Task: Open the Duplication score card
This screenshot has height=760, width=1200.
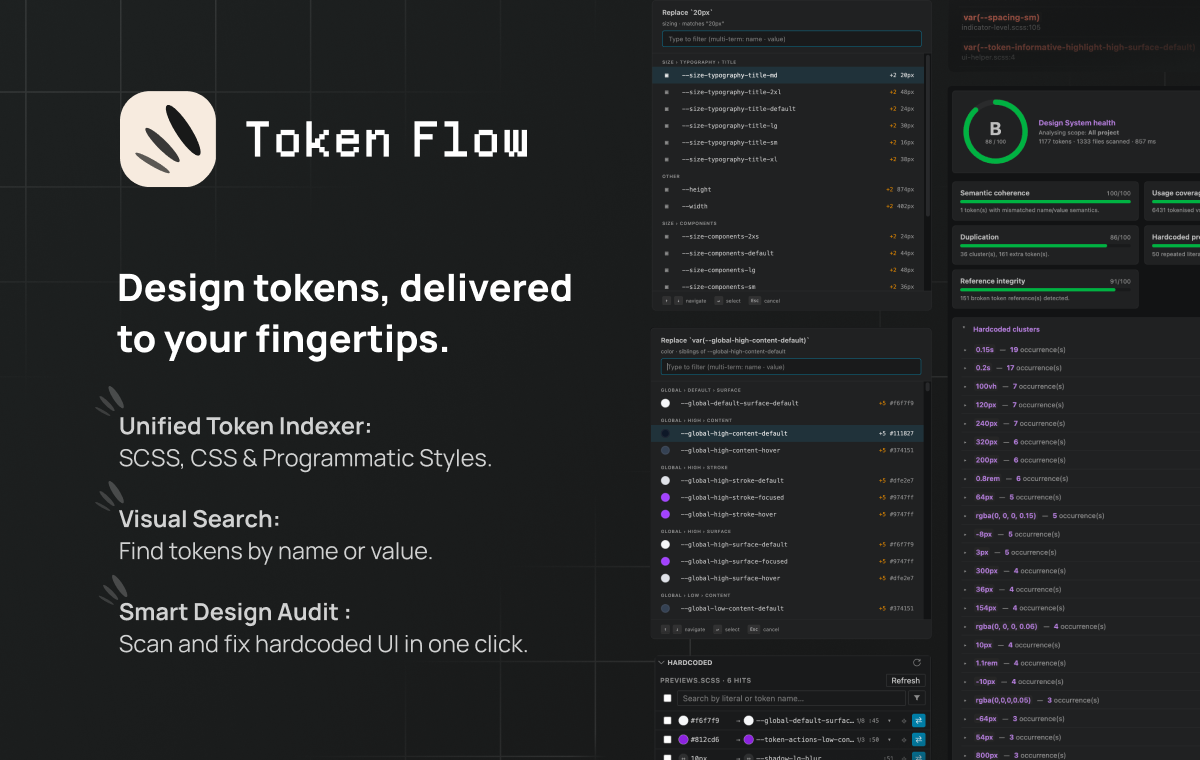Action: tap(1045, 245)
